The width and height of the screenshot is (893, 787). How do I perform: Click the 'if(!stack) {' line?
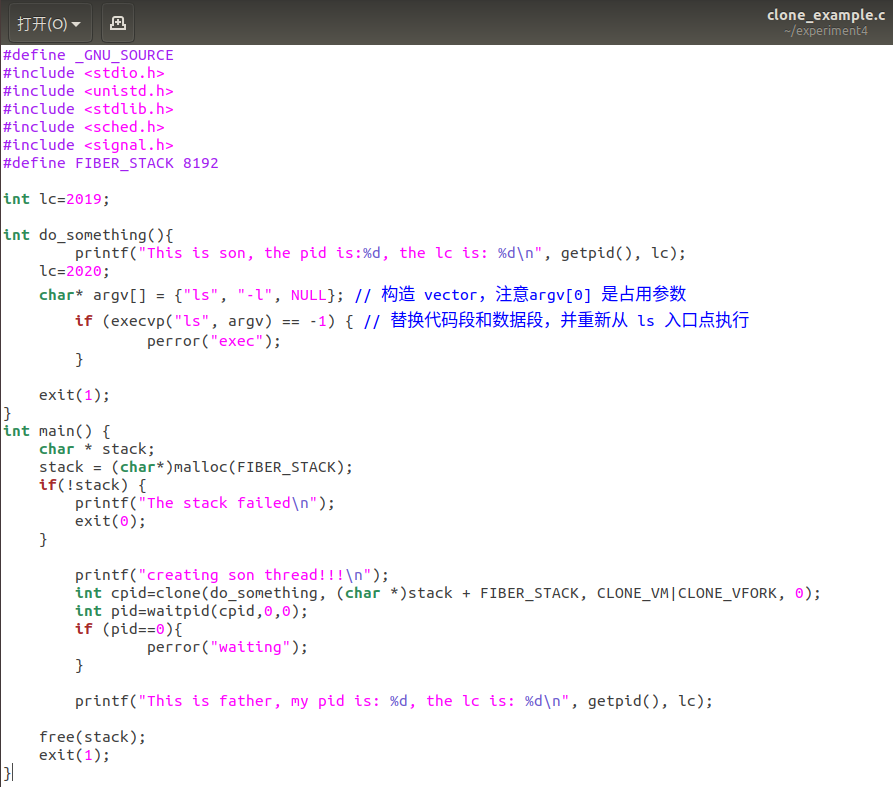tap(92, 485)
